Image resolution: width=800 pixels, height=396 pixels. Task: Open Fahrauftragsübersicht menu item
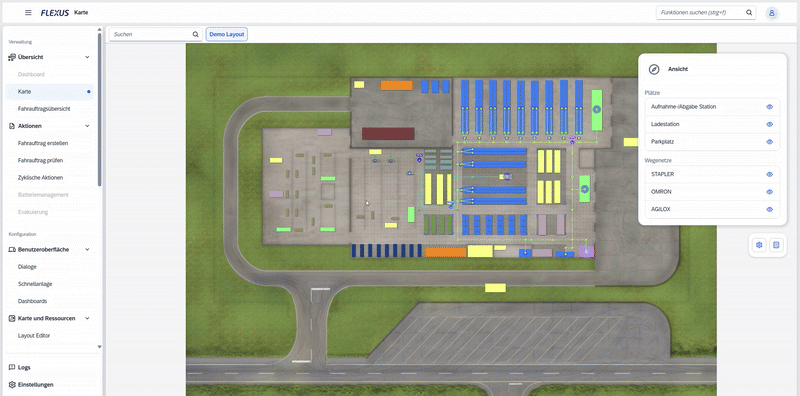coord(44,109)
